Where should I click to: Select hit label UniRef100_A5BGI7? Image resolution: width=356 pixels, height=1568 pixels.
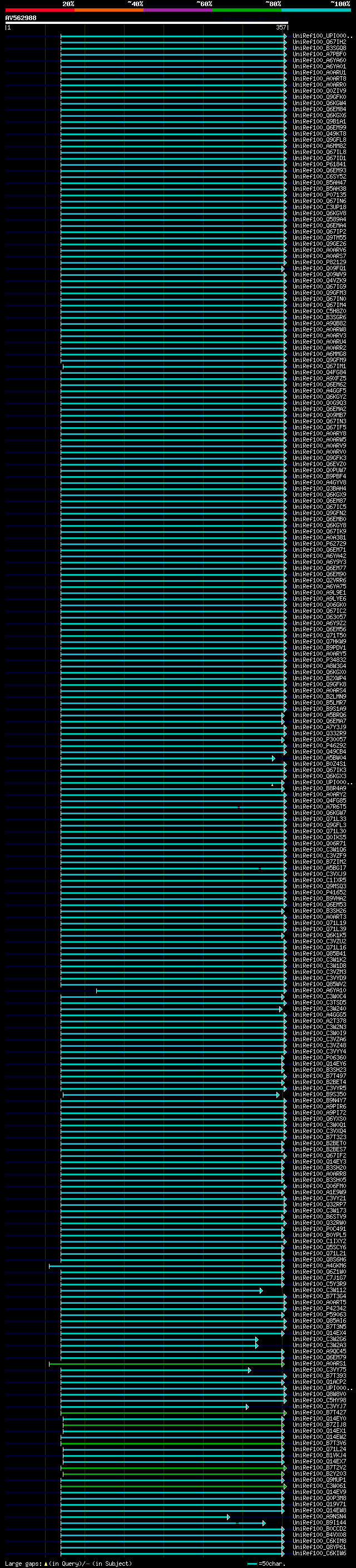[319, 868]
